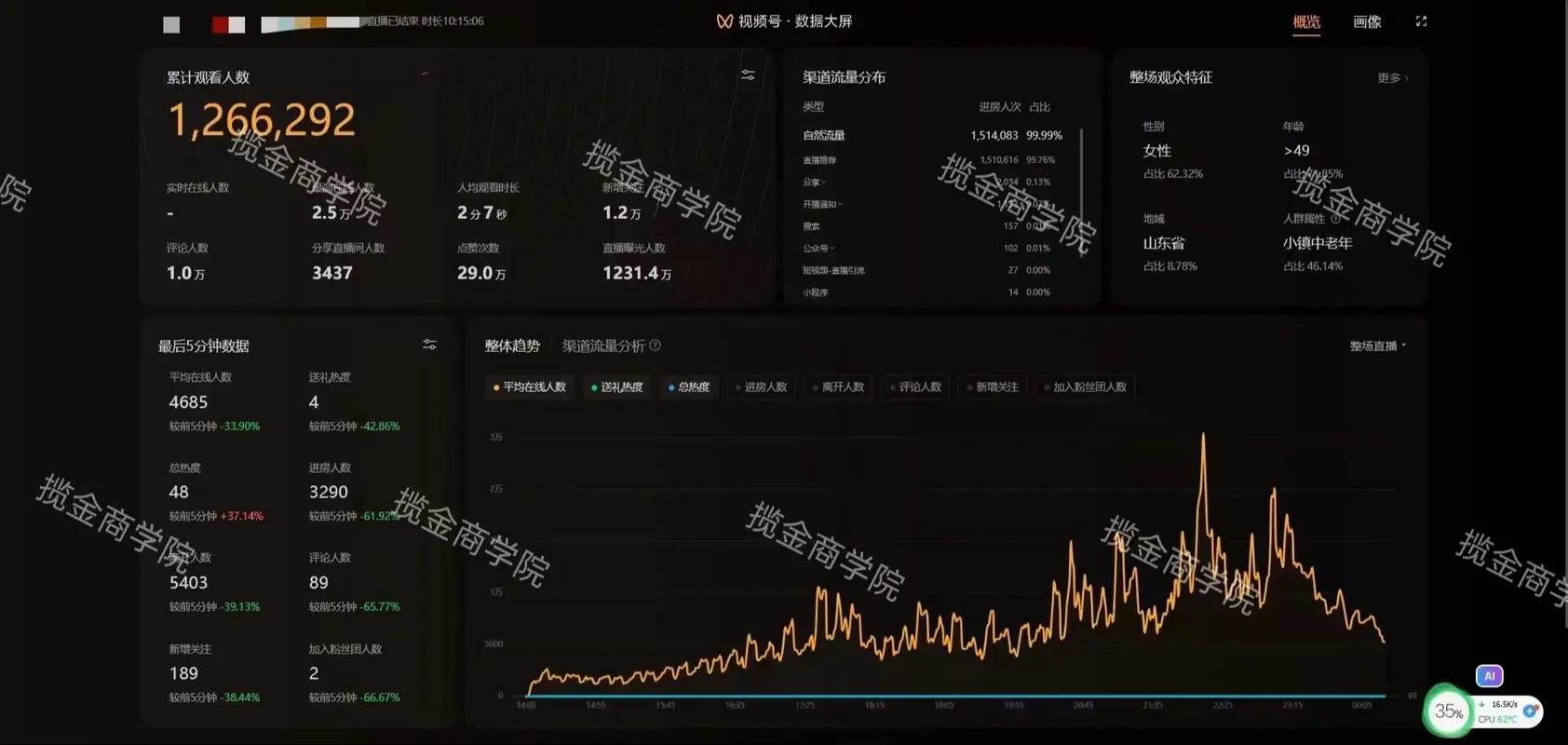Click the 短视频-直播引流 row label

[x=833, y=270]
